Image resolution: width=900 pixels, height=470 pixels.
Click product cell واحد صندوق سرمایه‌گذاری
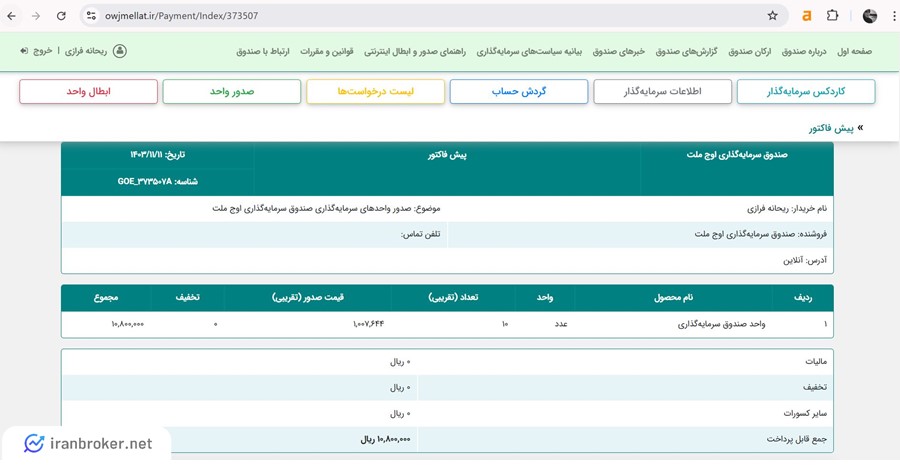721,324
